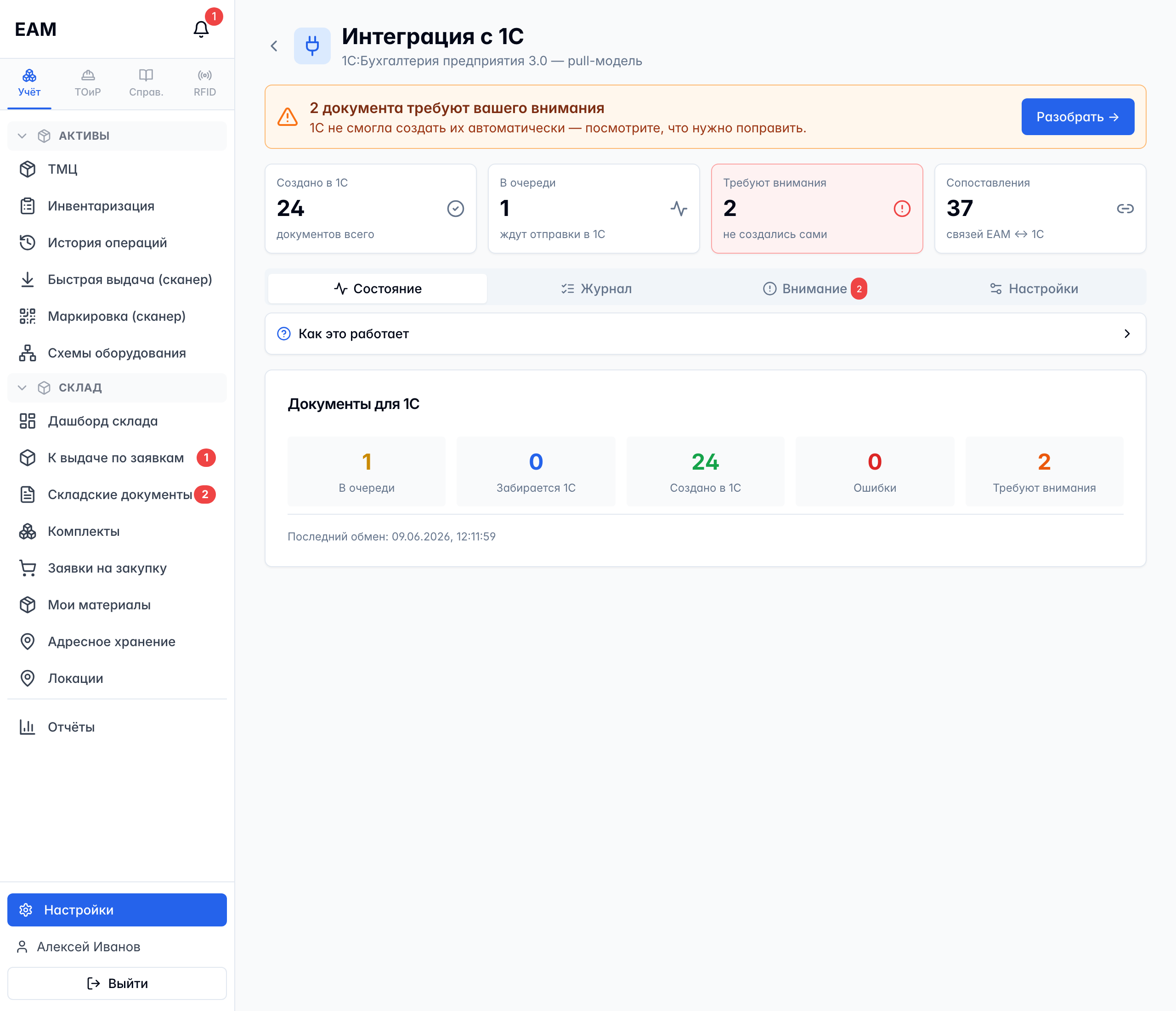Screen dimensions: 1176x1011
Task: Click the link icon in Сопоставления card
Action: click(x=1125, y=209)
